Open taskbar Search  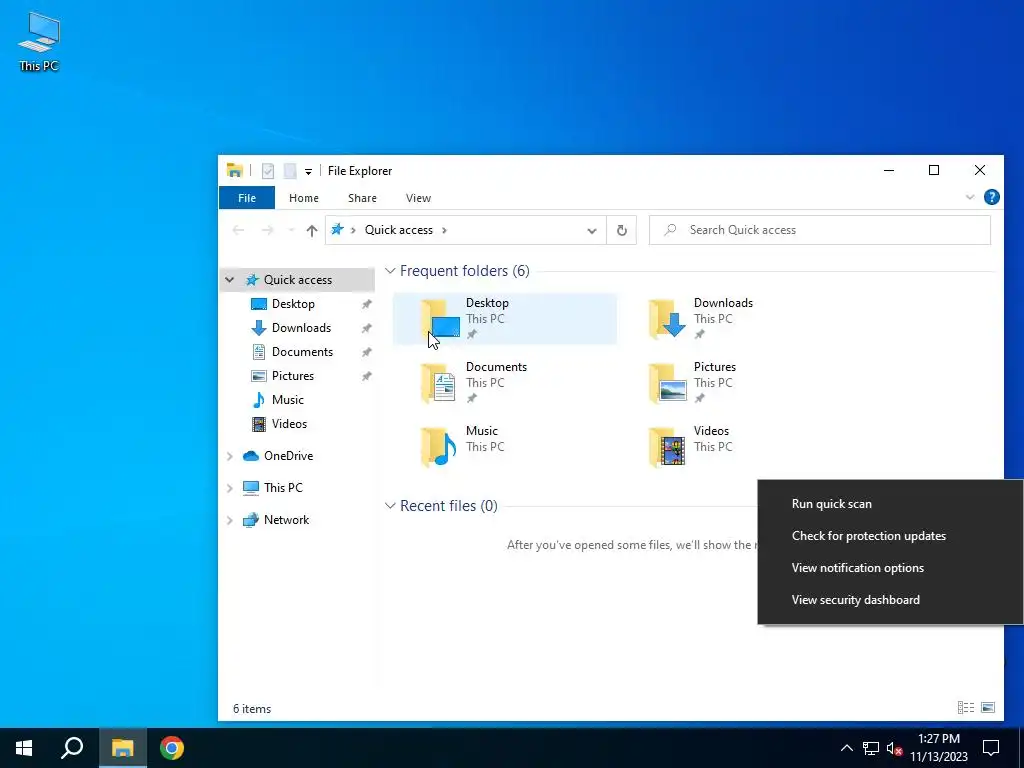72,748
